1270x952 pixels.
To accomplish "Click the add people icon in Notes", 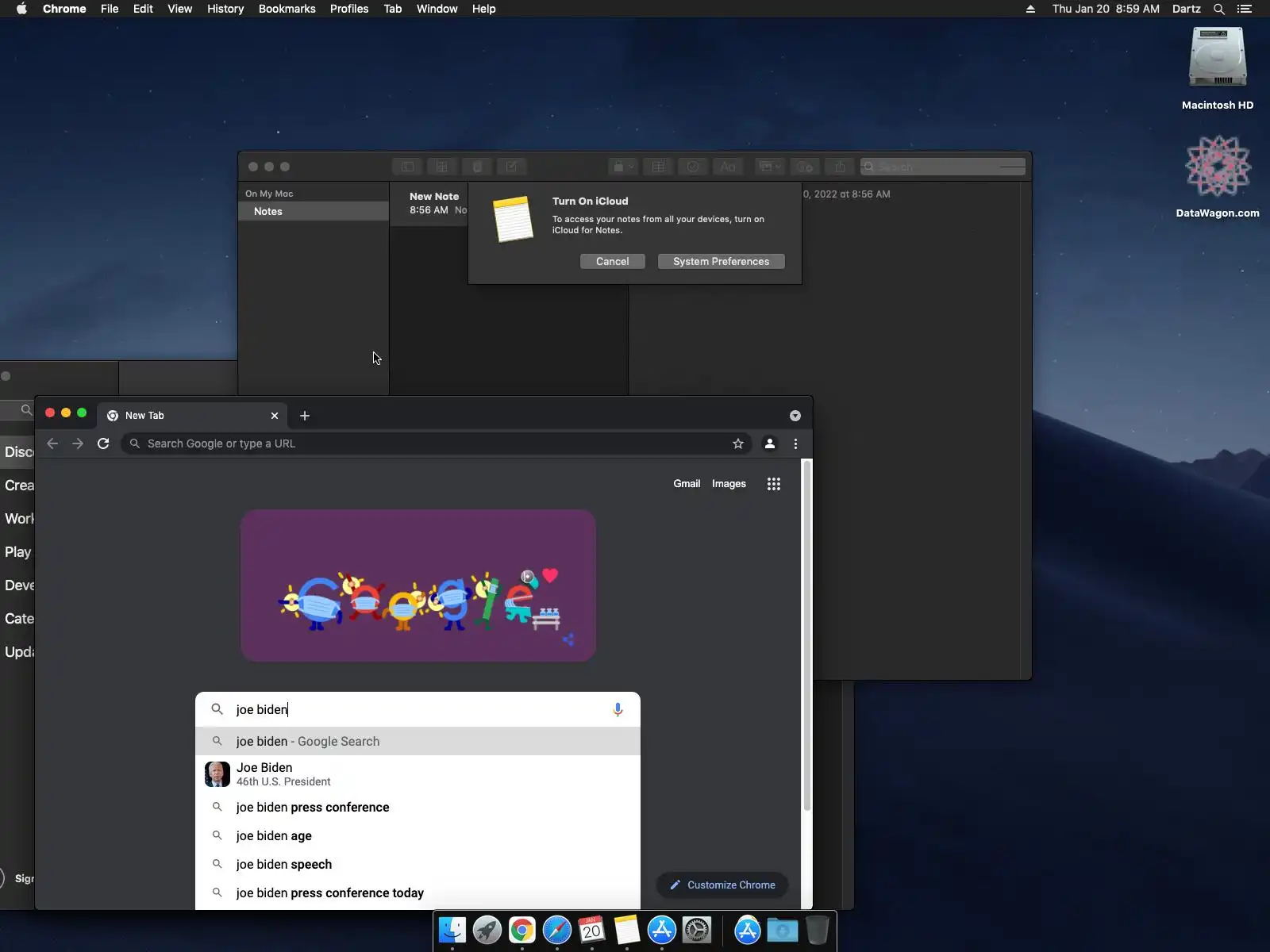I will (805, 167).
